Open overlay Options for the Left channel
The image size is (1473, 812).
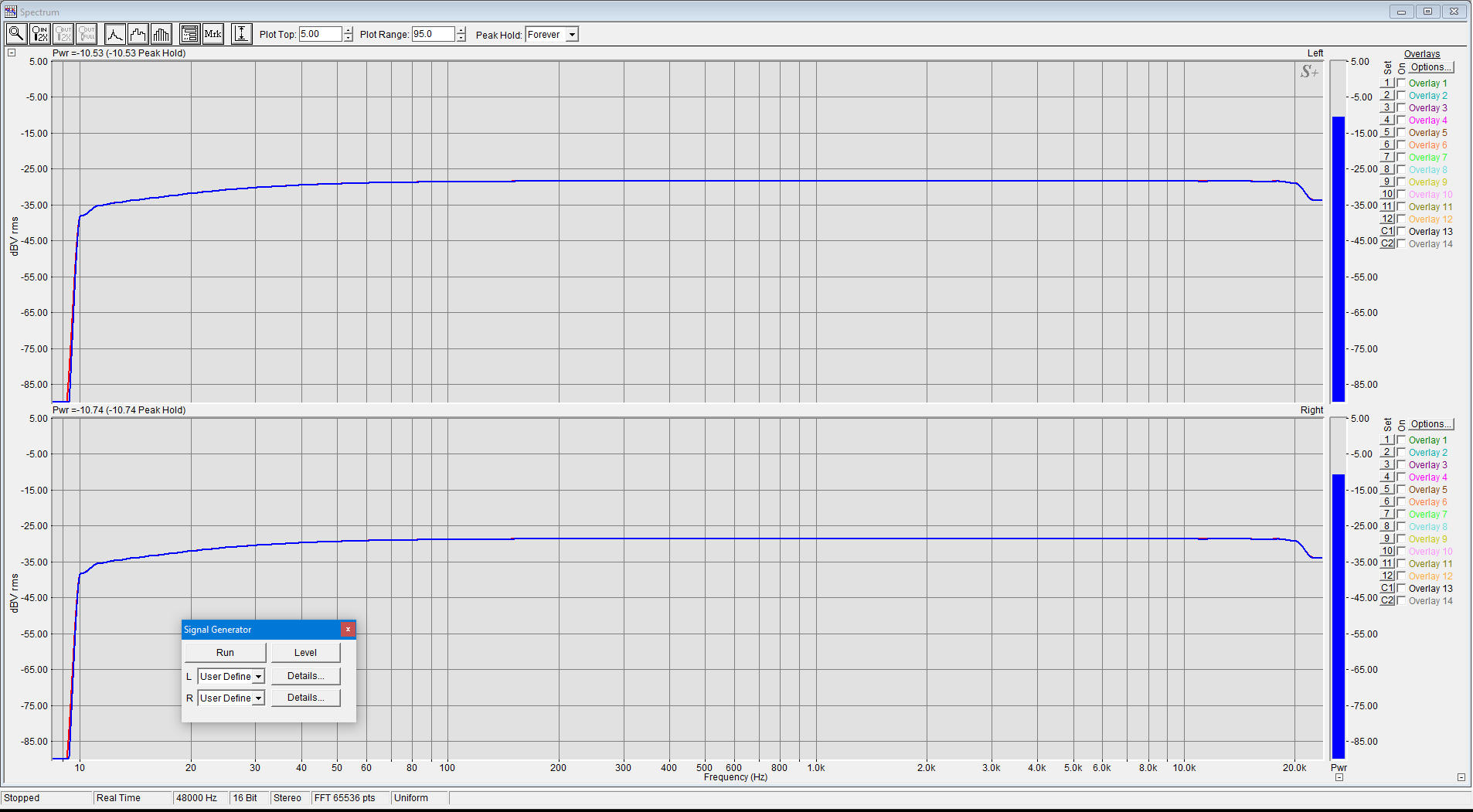(x=1430, y=67)
